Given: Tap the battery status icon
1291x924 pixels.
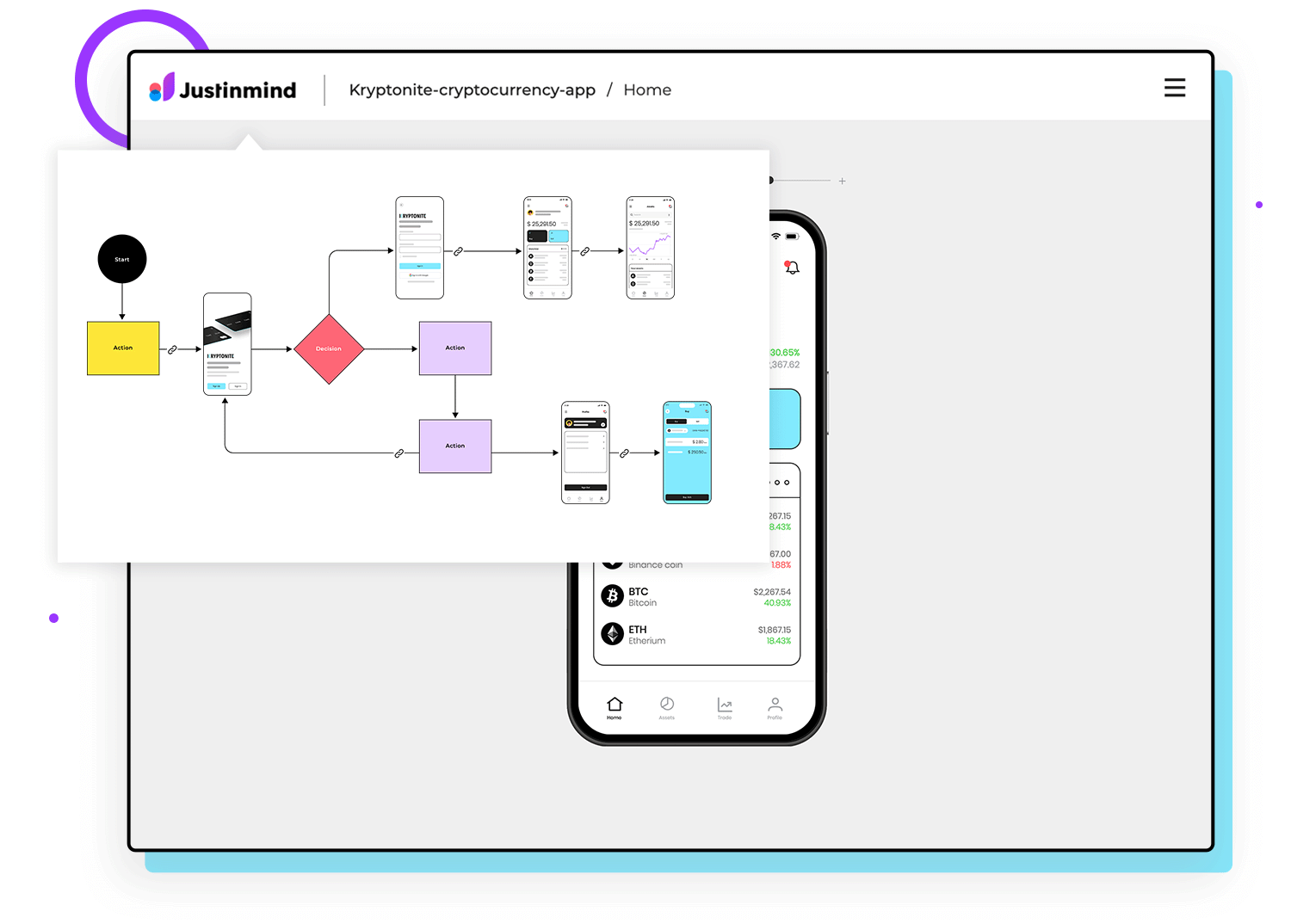Looking at the screenshot, I should (x=792, y=236).
